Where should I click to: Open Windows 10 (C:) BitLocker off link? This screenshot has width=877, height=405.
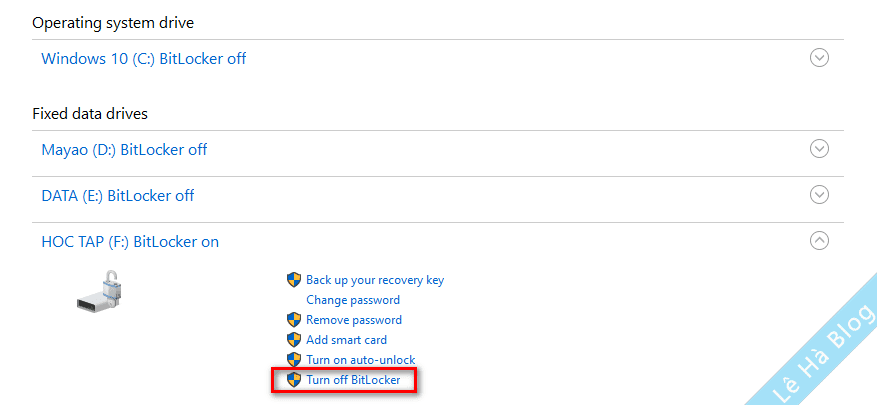143,58
